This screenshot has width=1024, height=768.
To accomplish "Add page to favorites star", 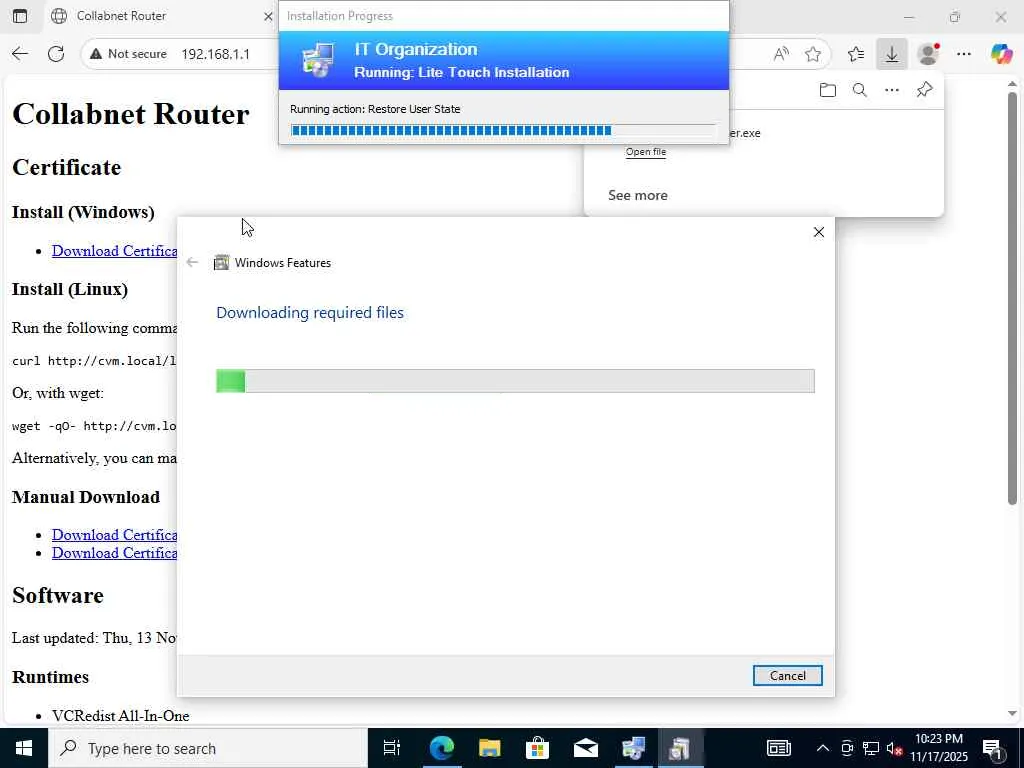I will pos(813,54).
